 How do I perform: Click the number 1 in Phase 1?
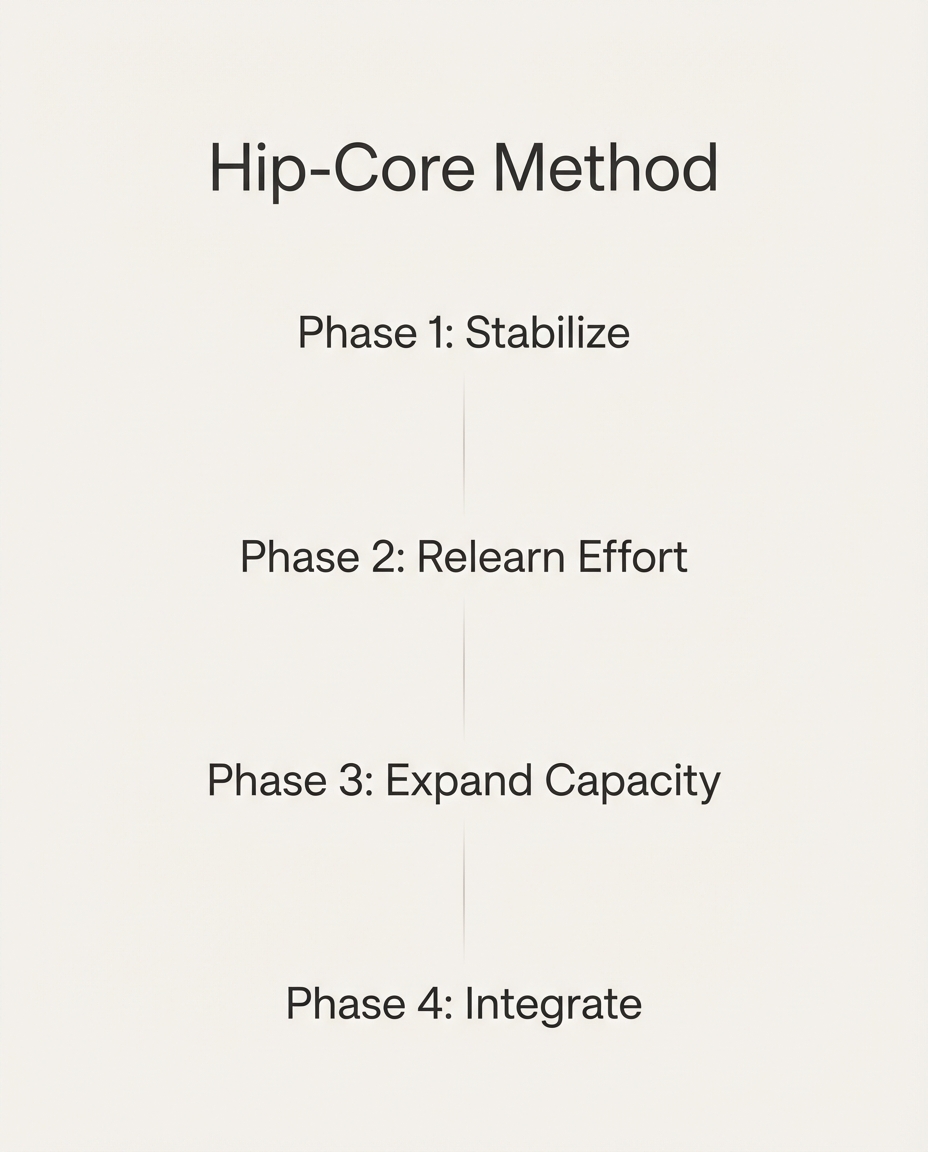tap(439, 333)
